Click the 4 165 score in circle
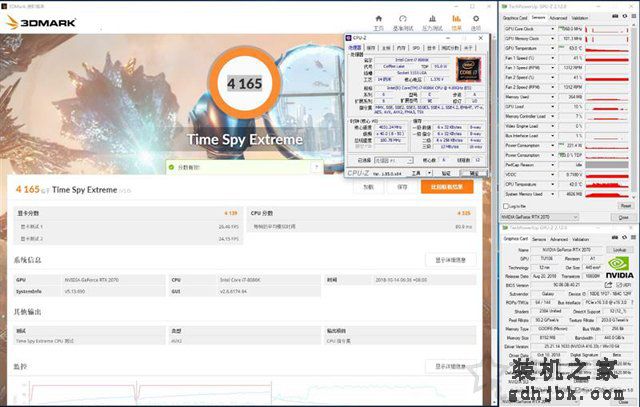The height and width of the screenshot is (407, 640). pos(244,84)
